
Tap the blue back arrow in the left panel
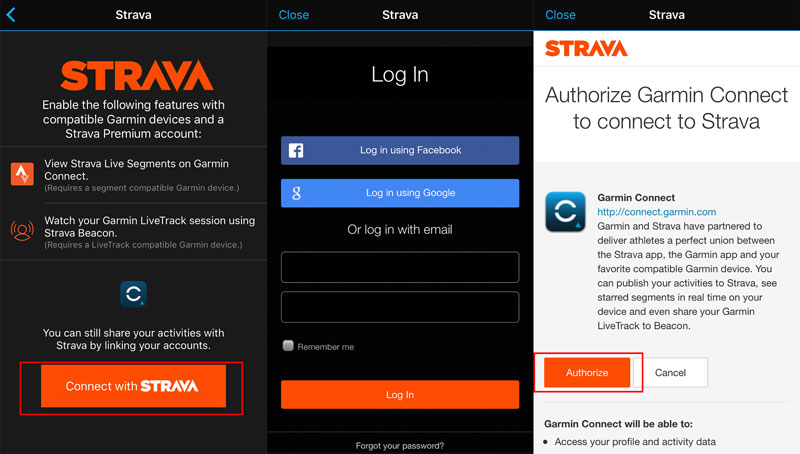(x=11, y=14)
